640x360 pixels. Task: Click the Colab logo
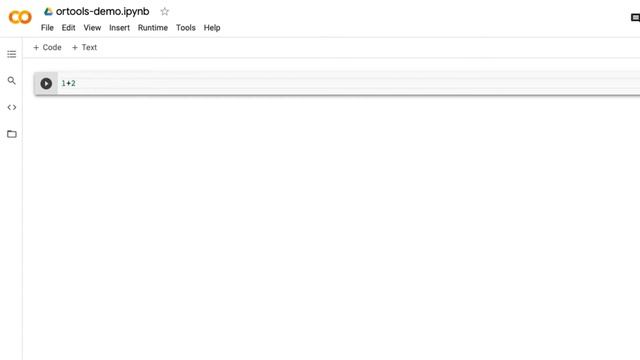pyautogui.click(x=20, y=17)
